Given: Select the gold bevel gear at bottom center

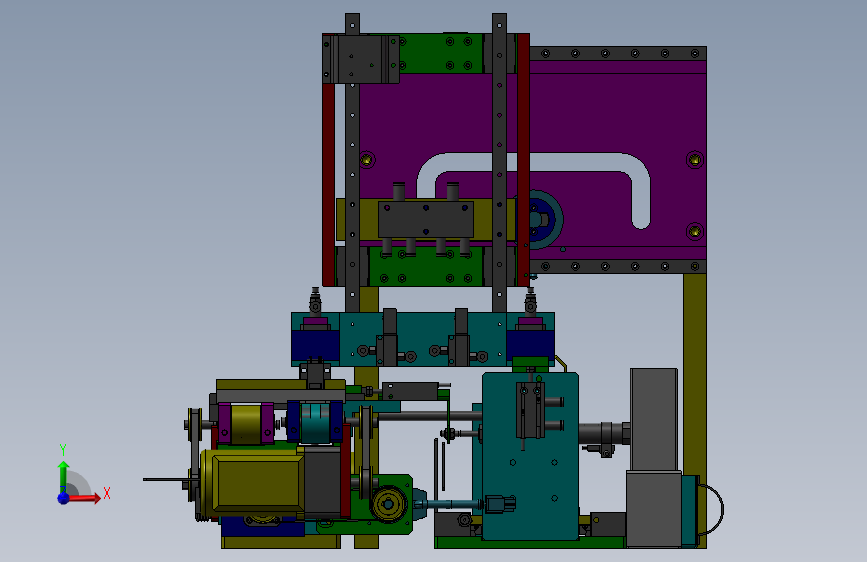Looking at the screenshot, I should click(388, 504).
